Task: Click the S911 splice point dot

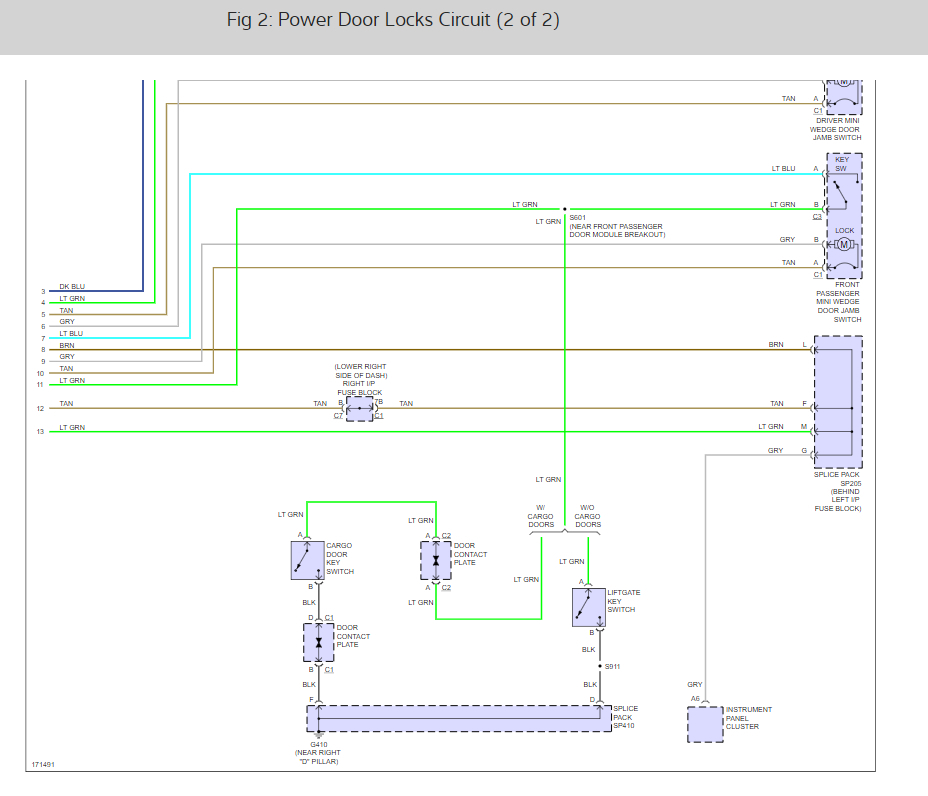Action: (601, 666)
